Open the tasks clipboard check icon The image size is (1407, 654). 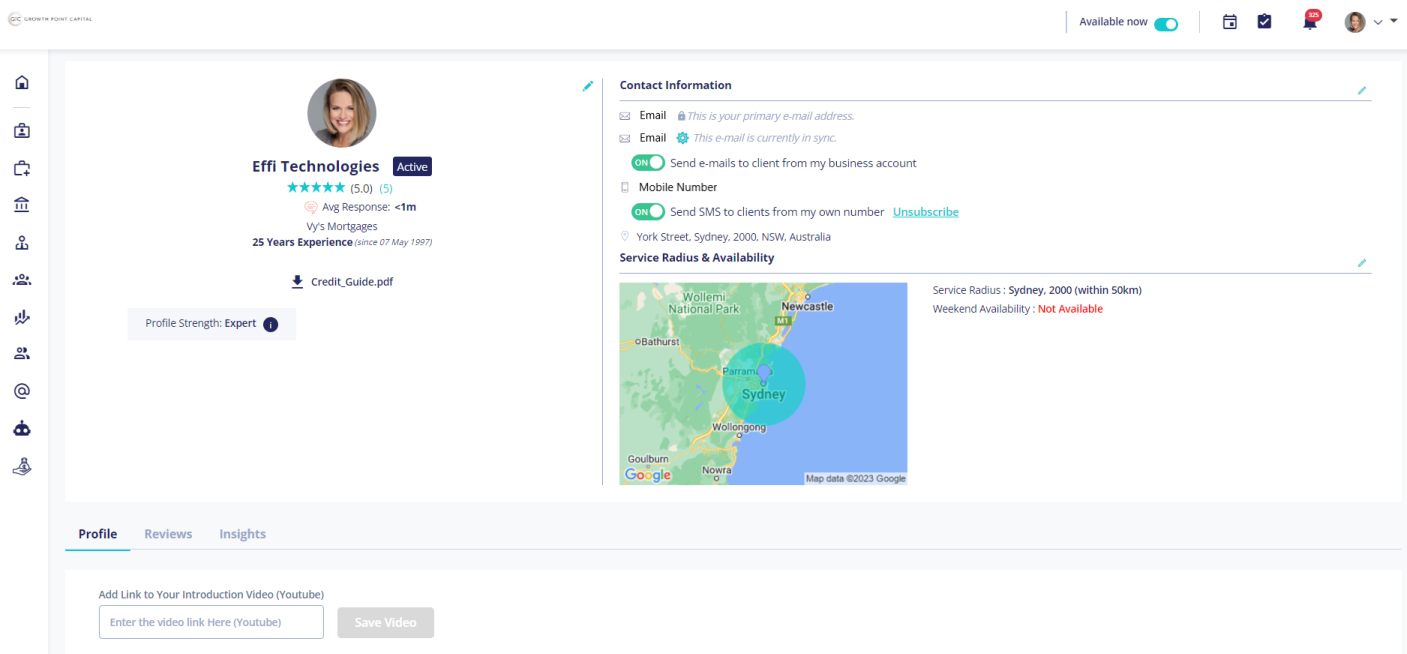coord(1264,22)
